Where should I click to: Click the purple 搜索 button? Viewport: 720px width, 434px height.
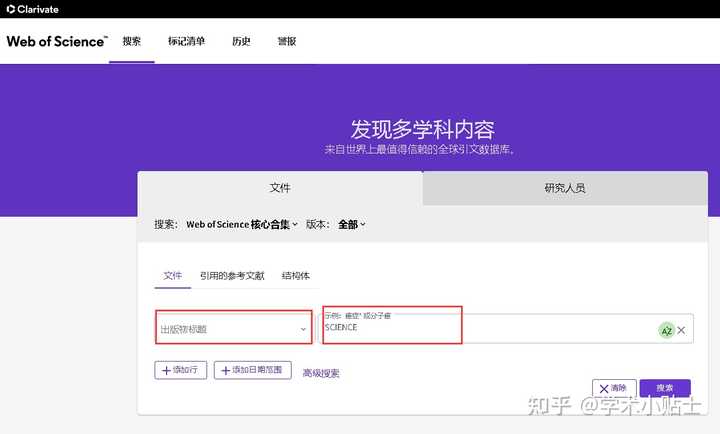click(665, 388)
